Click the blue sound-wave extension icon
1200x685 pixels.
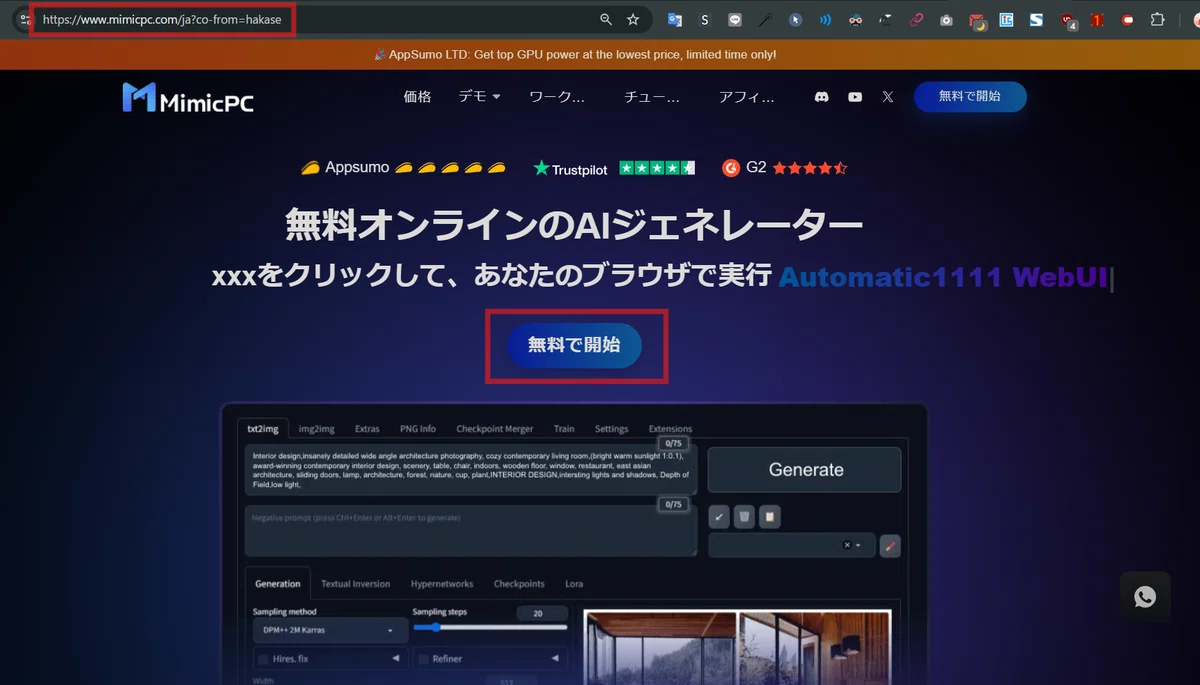826,19
